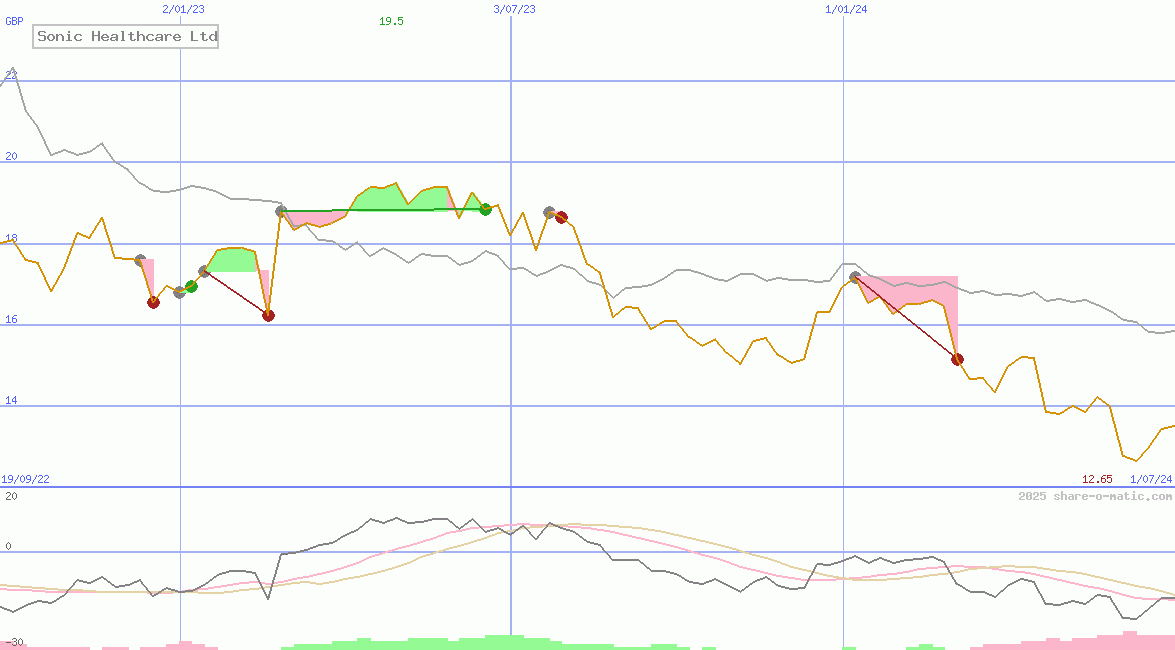Select the 2/01/23 date label
This screenshot has width=1175, height=650.
(183, 9)
